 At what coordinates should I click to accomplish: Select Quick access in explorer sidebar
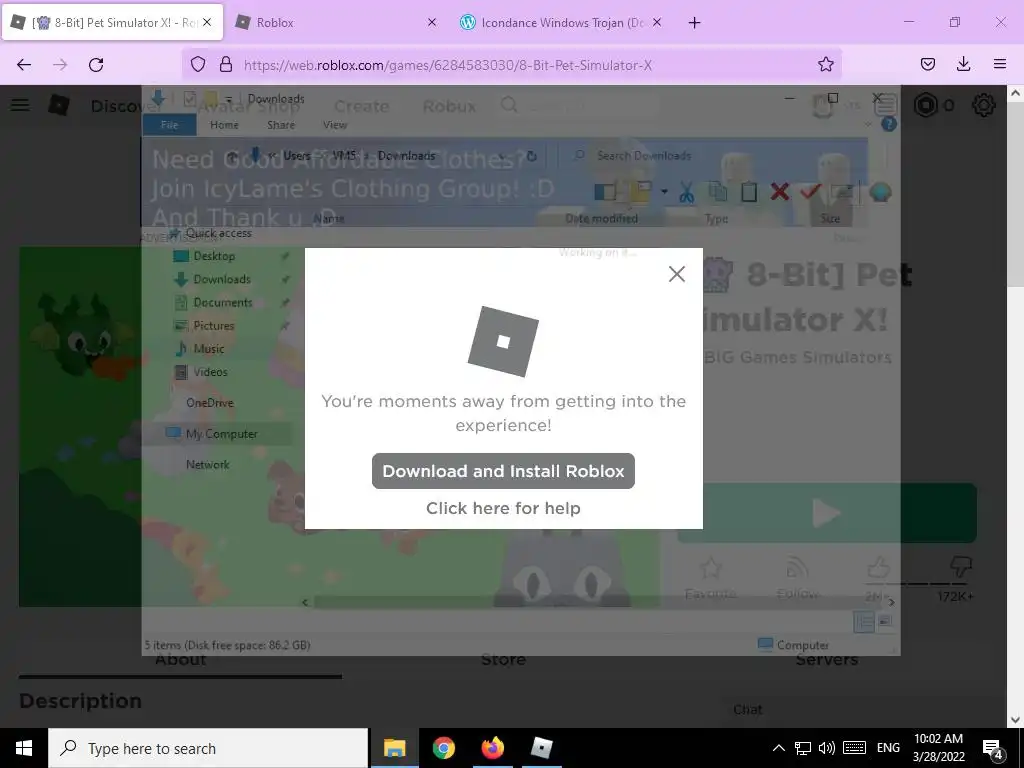[x=218, y=233]
